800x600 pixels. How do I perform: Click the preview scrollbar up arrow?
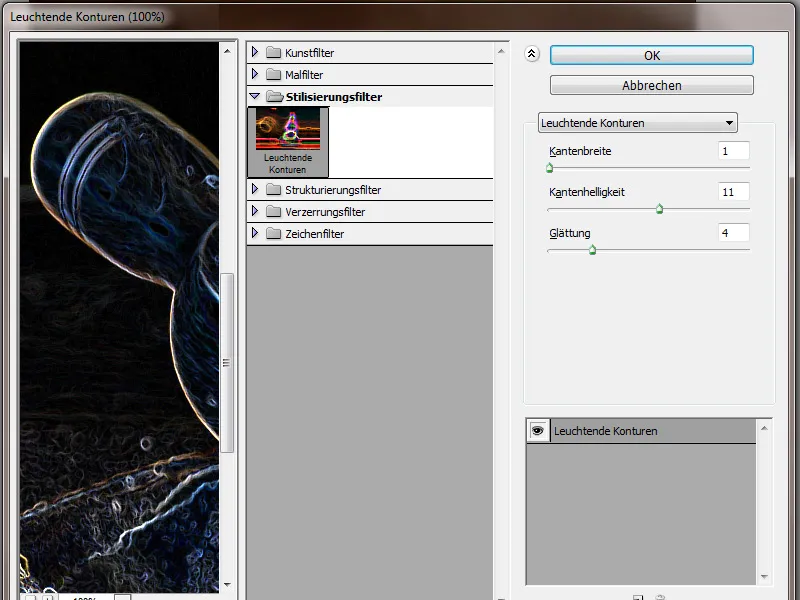[x=228, y=51]
